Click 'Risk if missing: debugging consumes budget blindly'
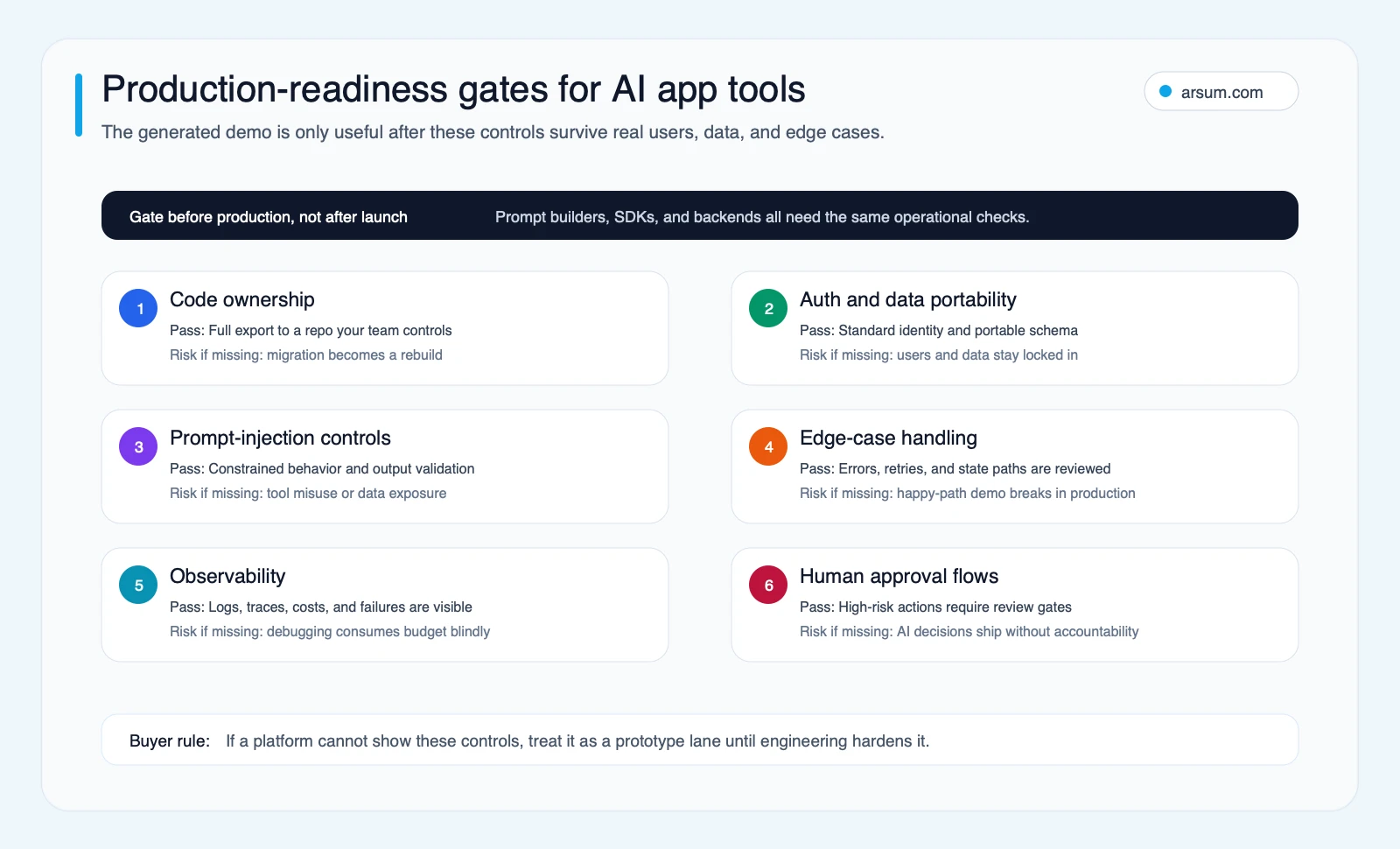Image resolution: width=1400 pixels, height=849 pixels. tap(330, 632)
